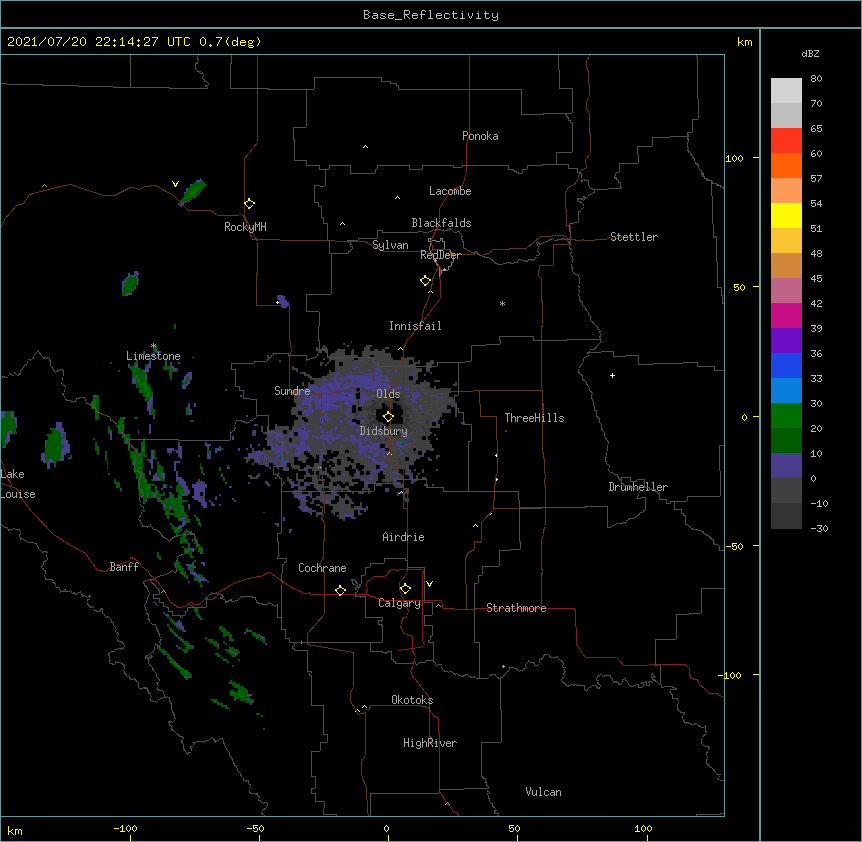Click the RedDeer city label
This screenshot has width=862, height=842.
point(440,255)
